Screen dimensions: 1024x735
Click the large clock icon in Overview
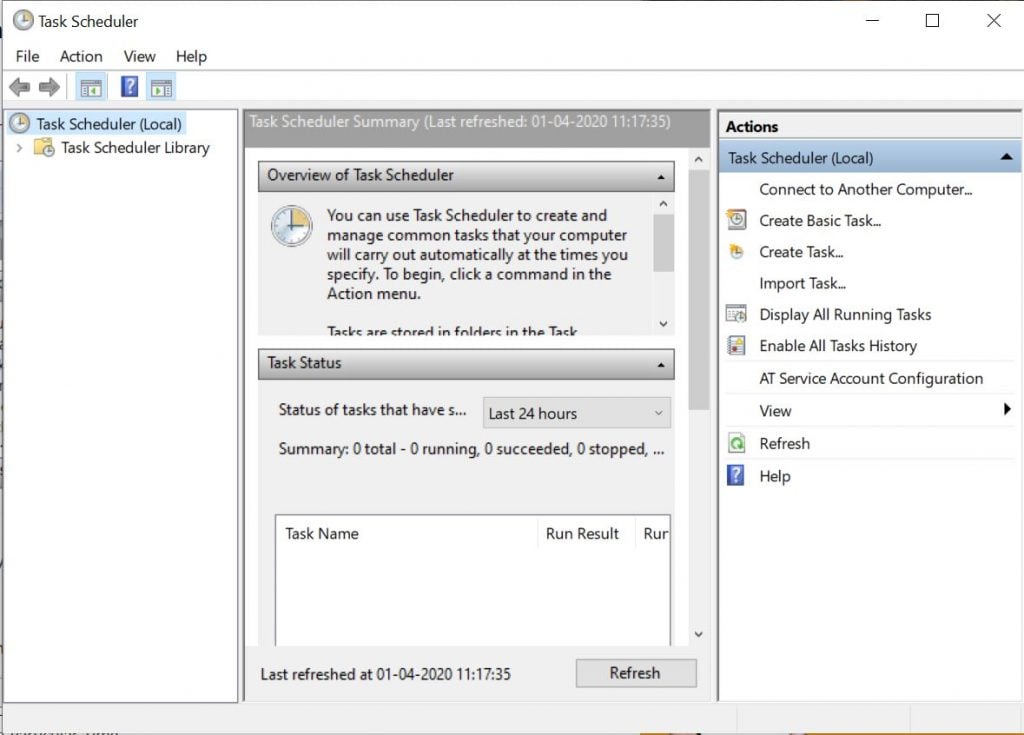point(291,226)
